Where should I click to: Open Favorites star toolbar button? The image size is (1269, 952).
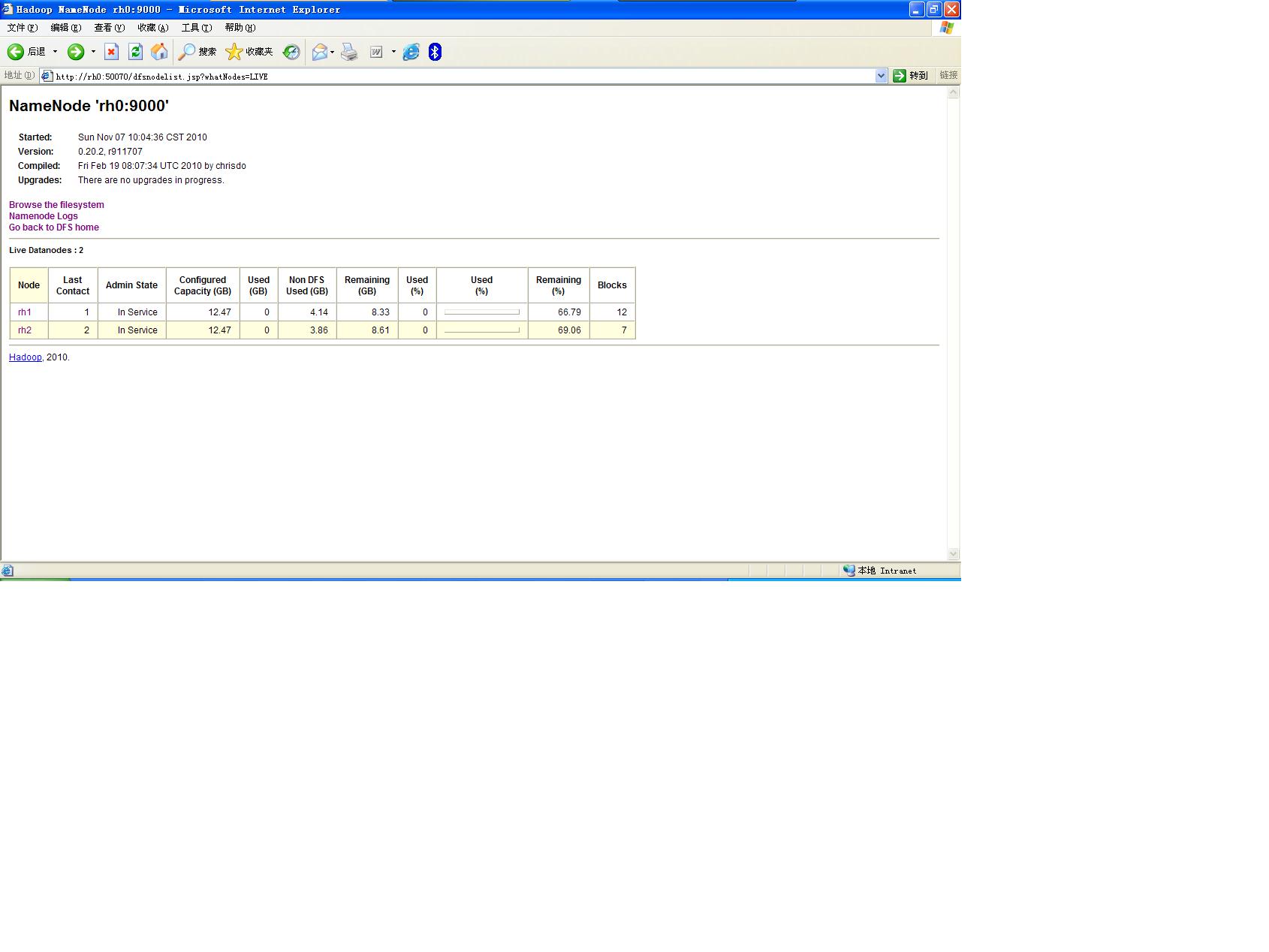pyautogui.click(x=249, y=52)
